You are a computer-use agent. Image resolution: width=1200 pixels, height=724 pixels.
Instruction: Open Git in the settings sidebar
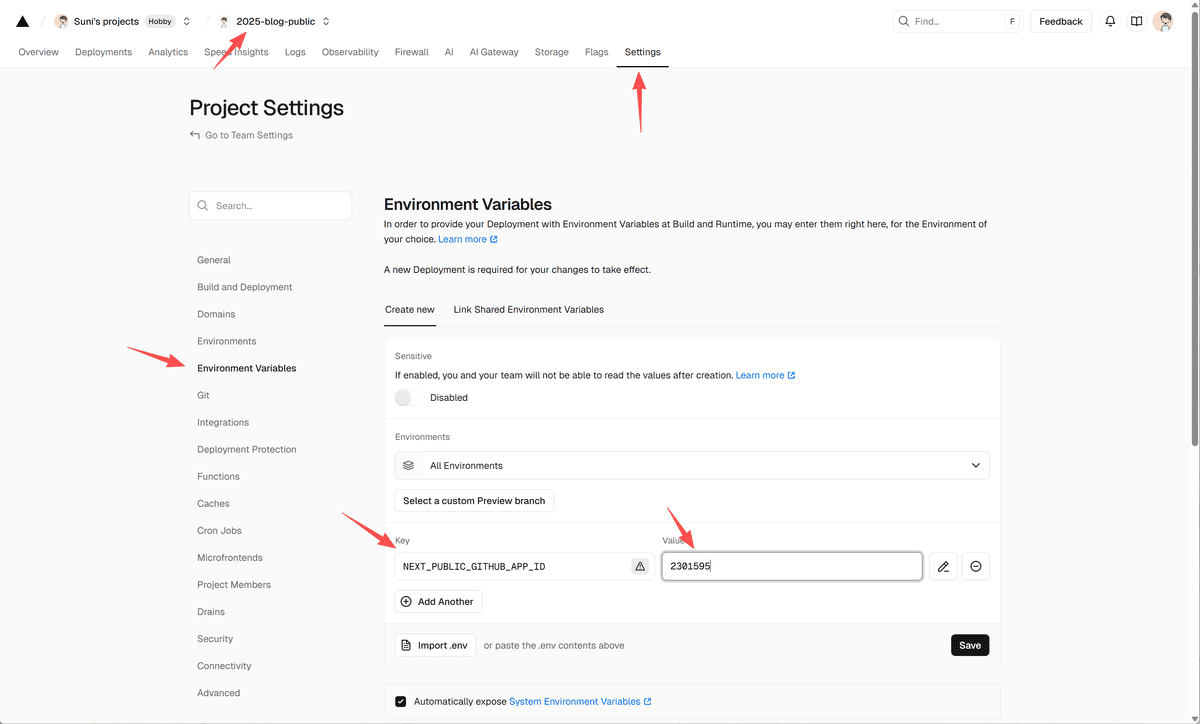(203, 396)
